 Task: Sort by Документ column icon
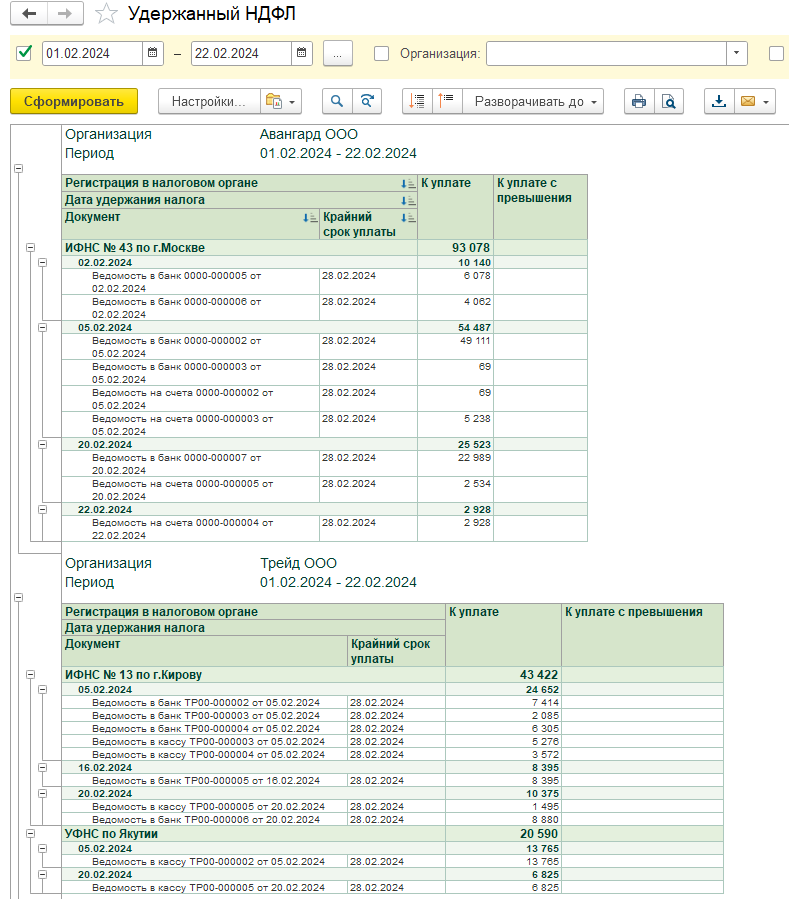(310, 218)
